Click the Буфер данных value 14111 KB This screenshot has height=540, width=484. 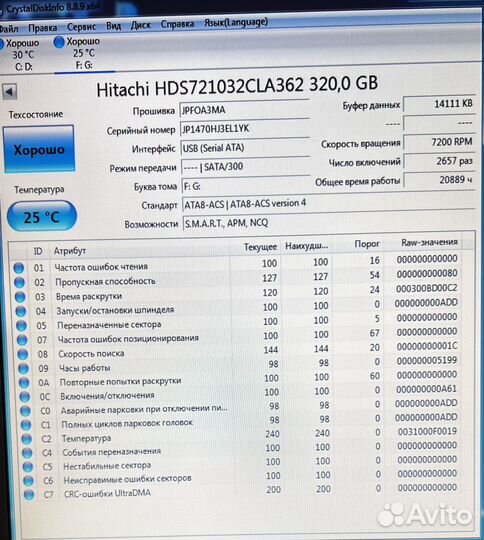(440, 104)
